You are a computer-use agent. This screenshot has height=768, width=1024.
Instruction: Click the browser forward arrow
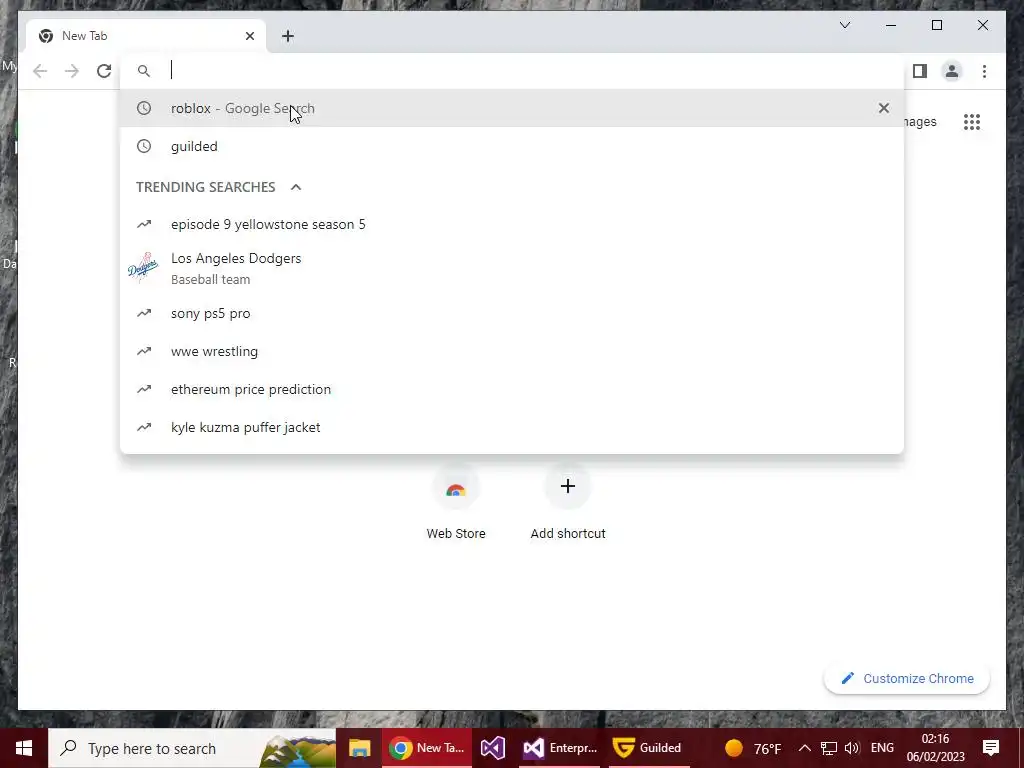click(72, 71)
